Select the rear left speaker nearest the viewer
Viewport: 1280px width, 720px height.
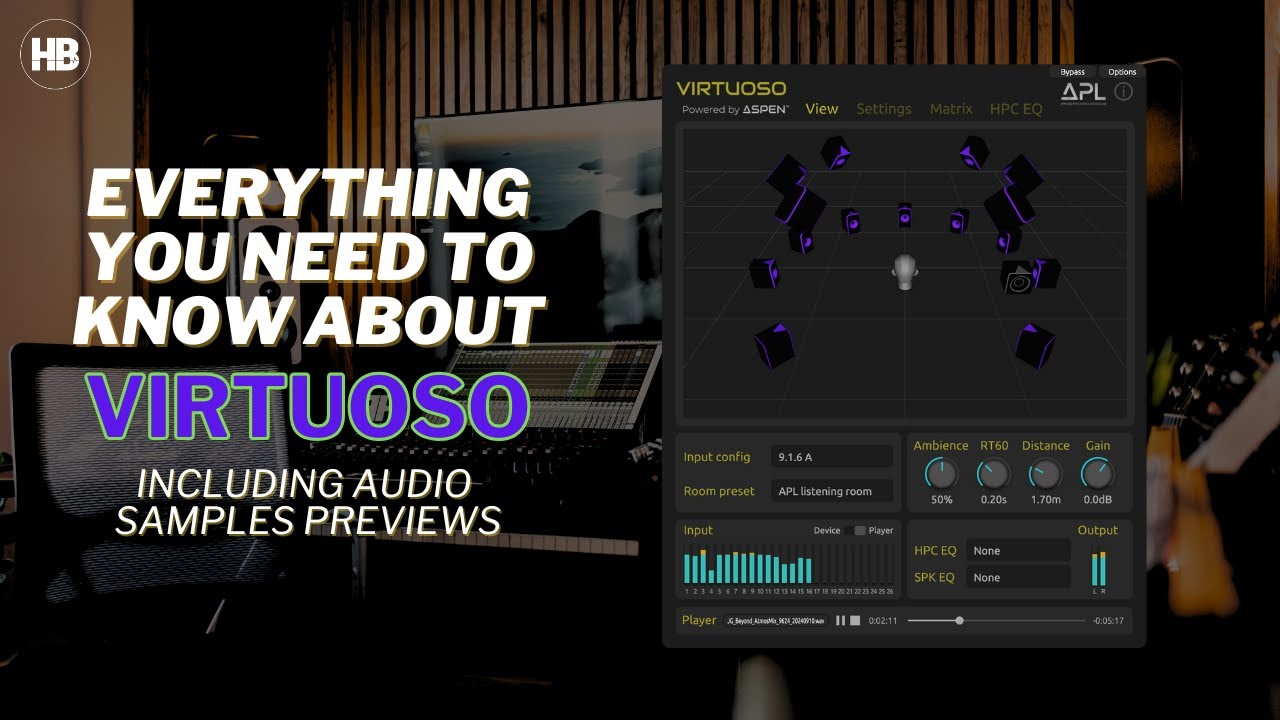774,345
